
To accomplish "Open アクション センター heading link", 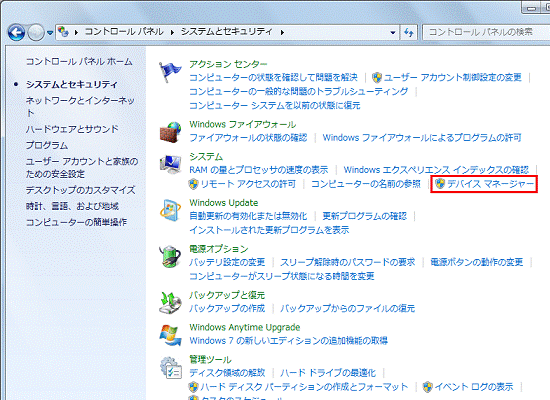I will [228, 64].
